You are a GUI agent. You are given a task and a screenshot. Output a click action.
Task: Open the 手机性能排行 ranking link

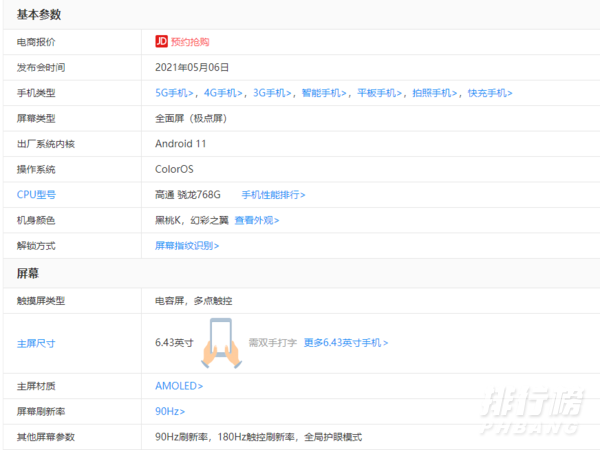coord(273,195)
